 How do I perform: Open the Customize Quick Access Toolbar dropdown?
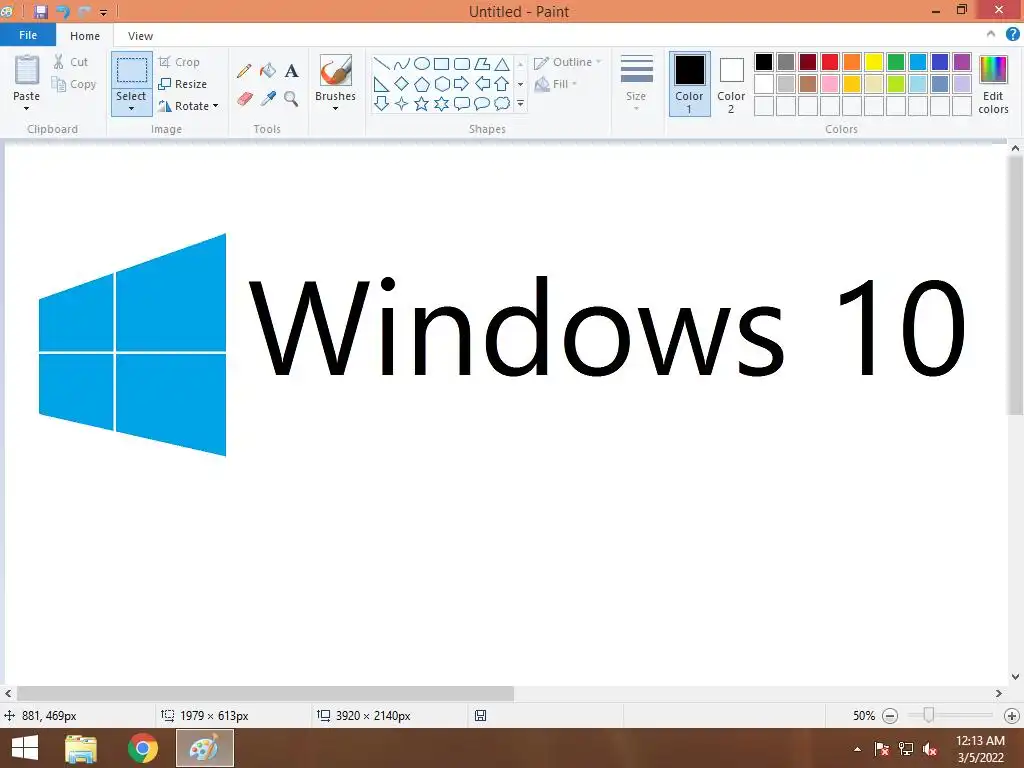pos(103,12)
